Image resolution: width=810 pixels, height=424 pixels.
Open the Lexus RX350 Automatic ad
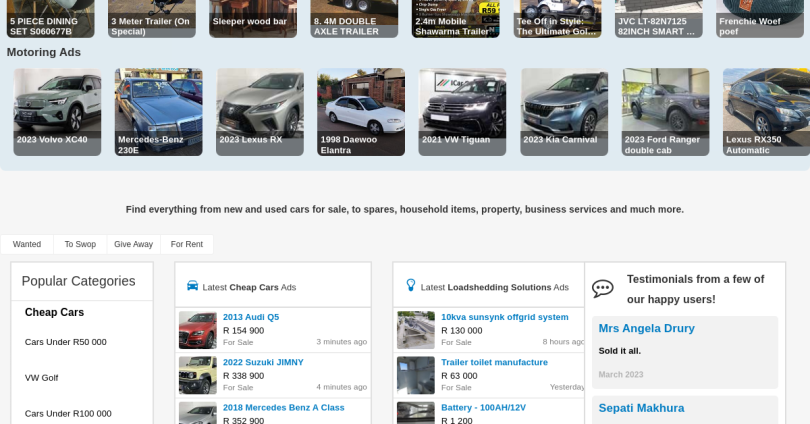click(767, 112)
